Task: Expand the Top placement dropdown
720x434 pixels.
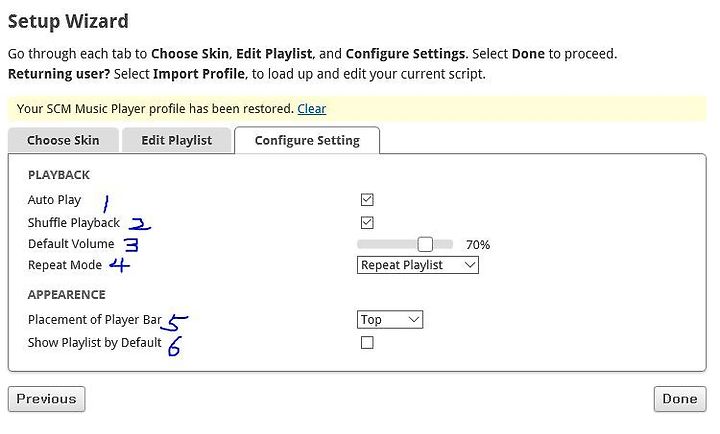Action: 389,320
